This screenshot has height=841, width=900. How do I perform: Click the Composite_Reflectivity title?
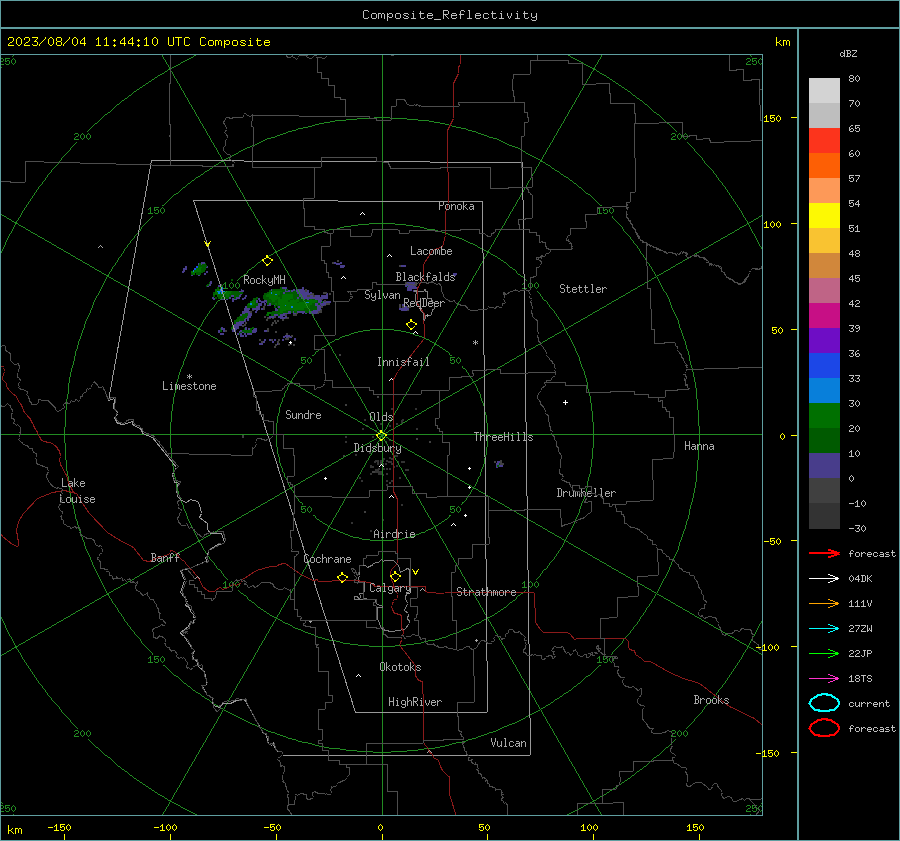click(450, 15)
